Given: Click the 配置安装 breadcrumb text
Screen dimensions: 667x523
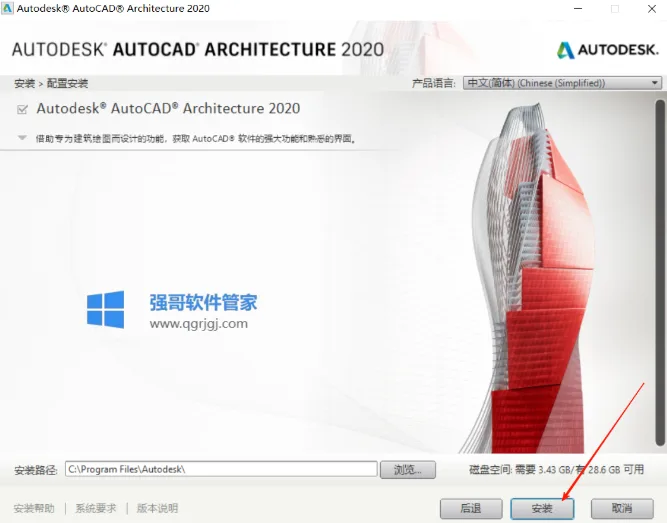Looking at the screenshot, I should [x=67, y=83].
